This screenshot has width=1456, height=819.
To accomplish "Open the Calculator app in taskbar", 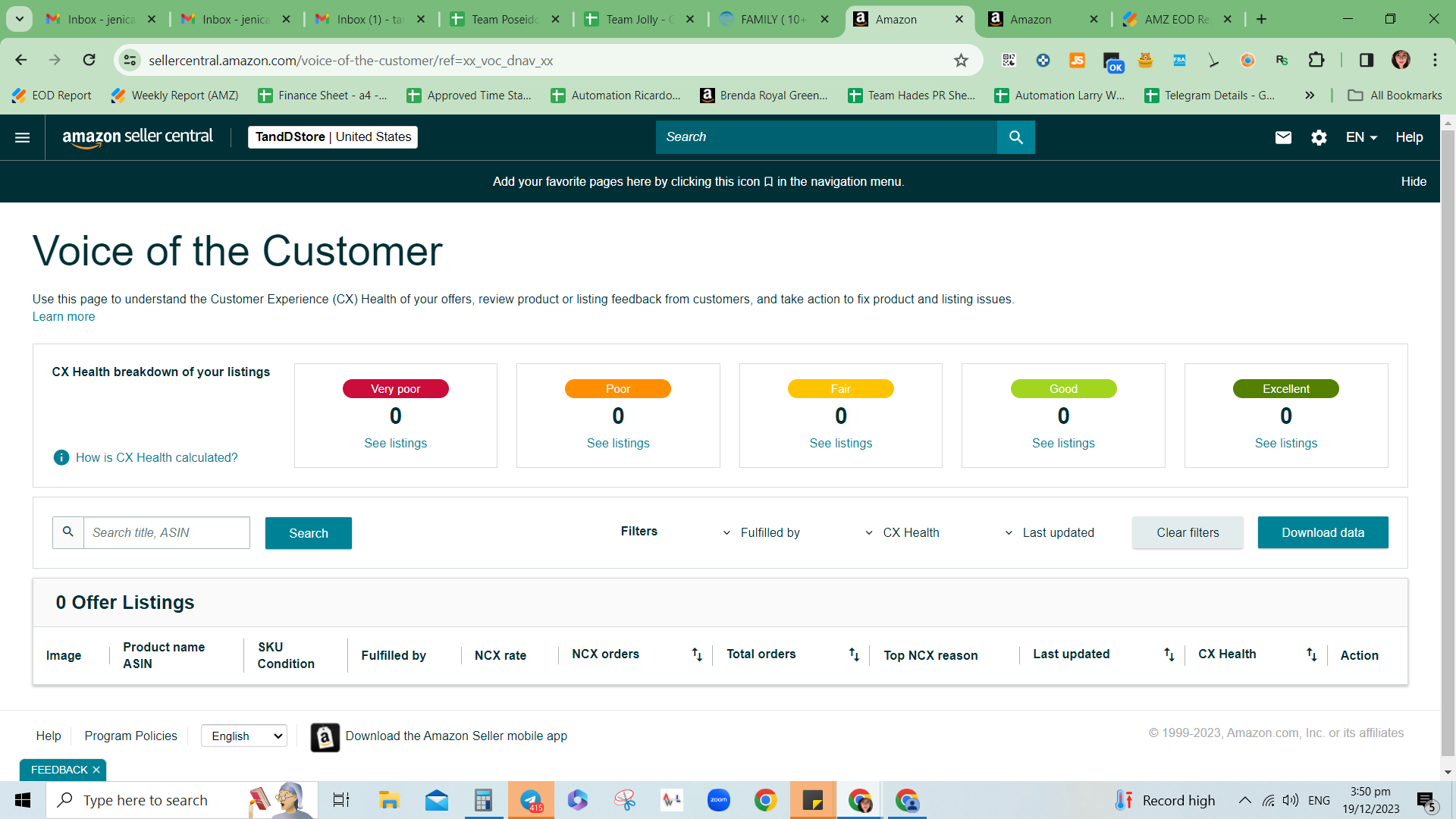I will [x=483, y=800].
